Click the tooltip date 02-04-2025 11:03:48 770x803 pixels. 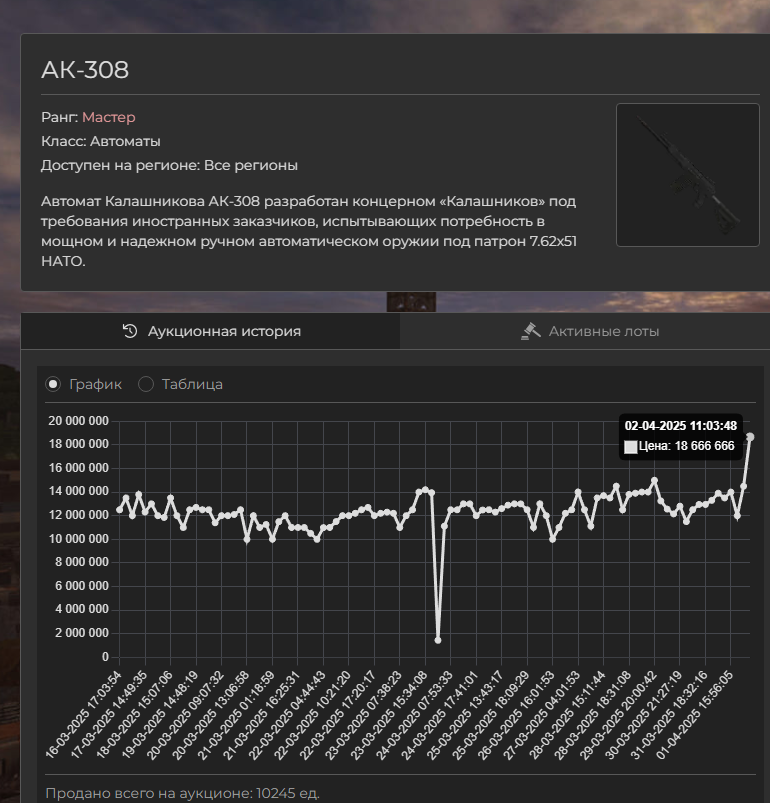tap(680, 426)
